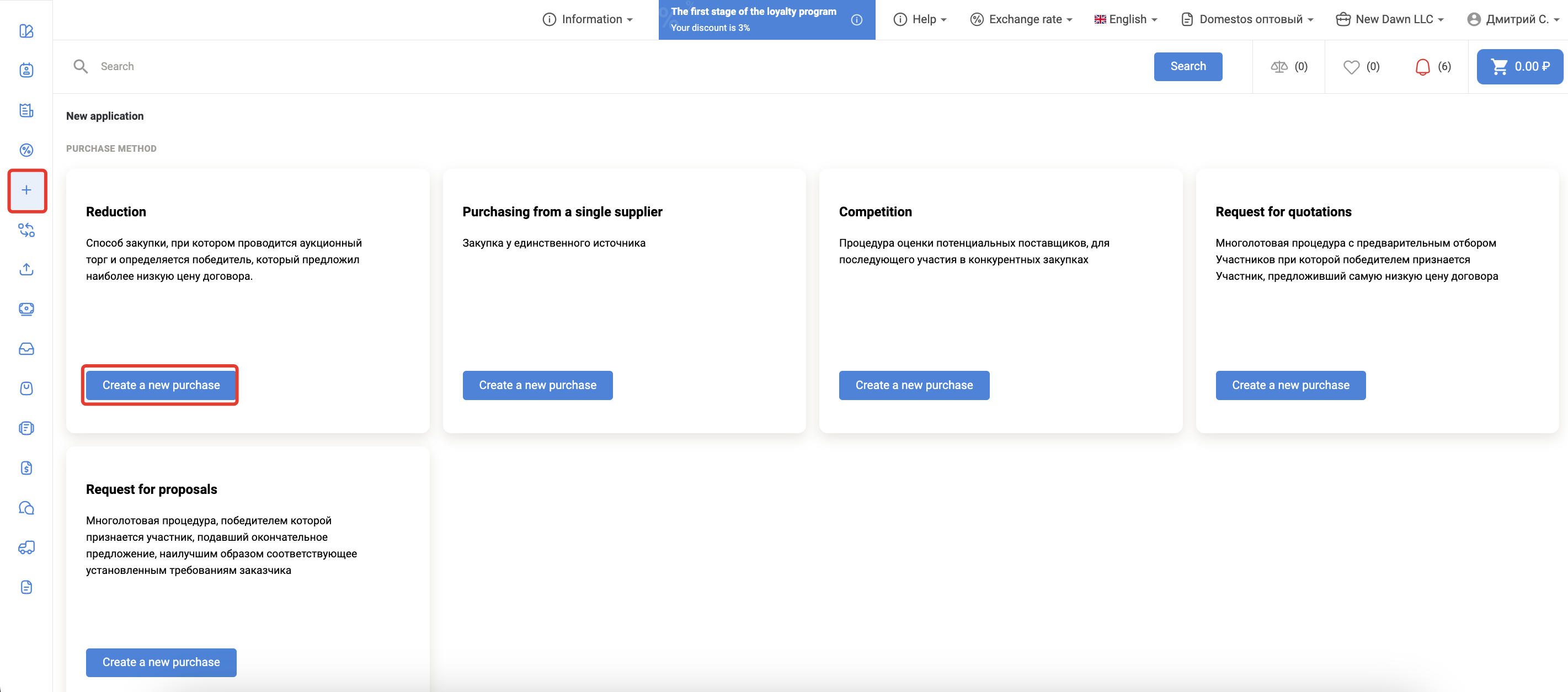Open the Help menu
Viewport: 1568px width, 692px height.
pyautogui.click(x=920, y=19)
